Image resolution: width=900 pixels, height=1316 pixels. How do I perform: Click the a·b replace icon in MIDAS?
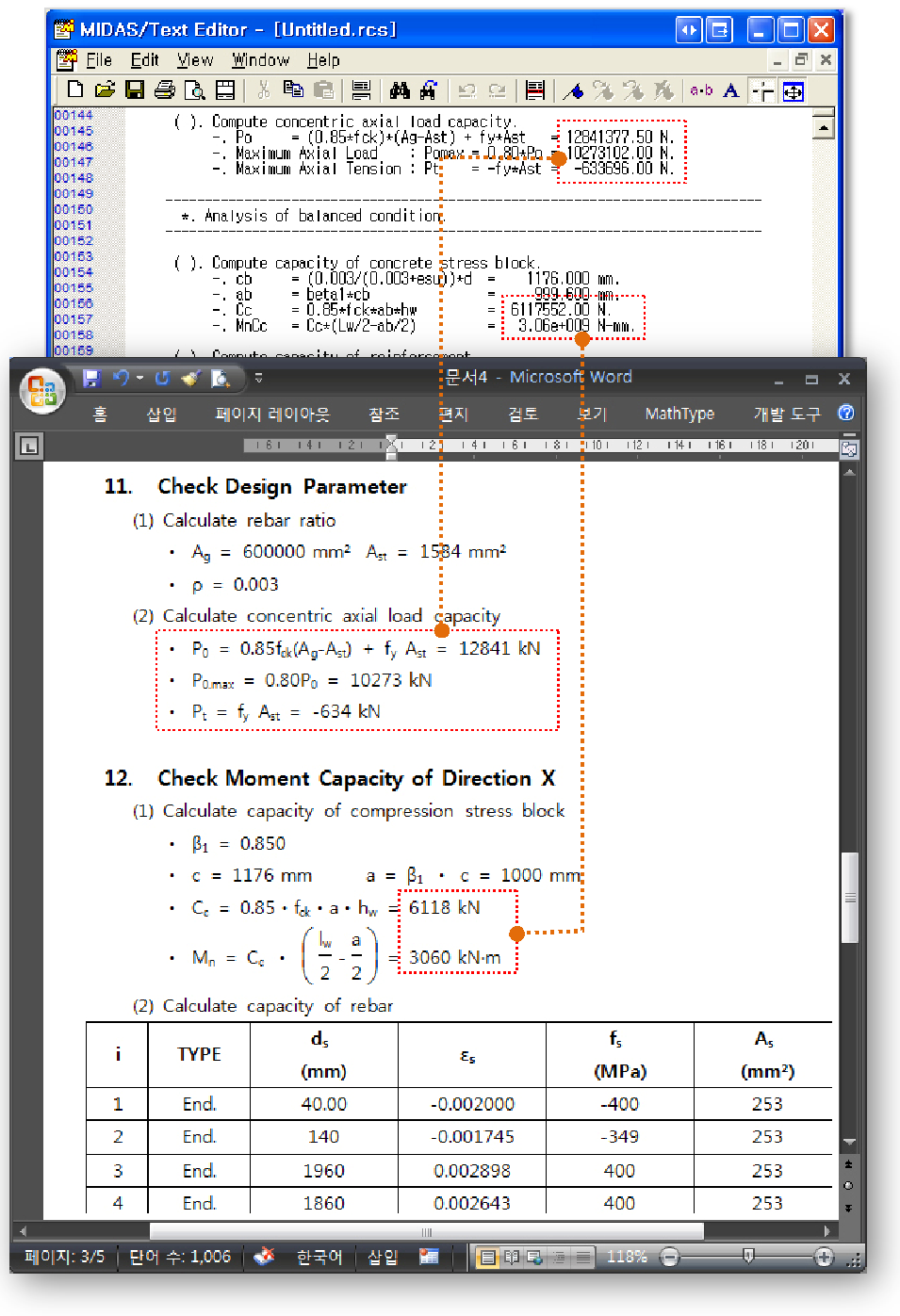[x=701, y=90]
